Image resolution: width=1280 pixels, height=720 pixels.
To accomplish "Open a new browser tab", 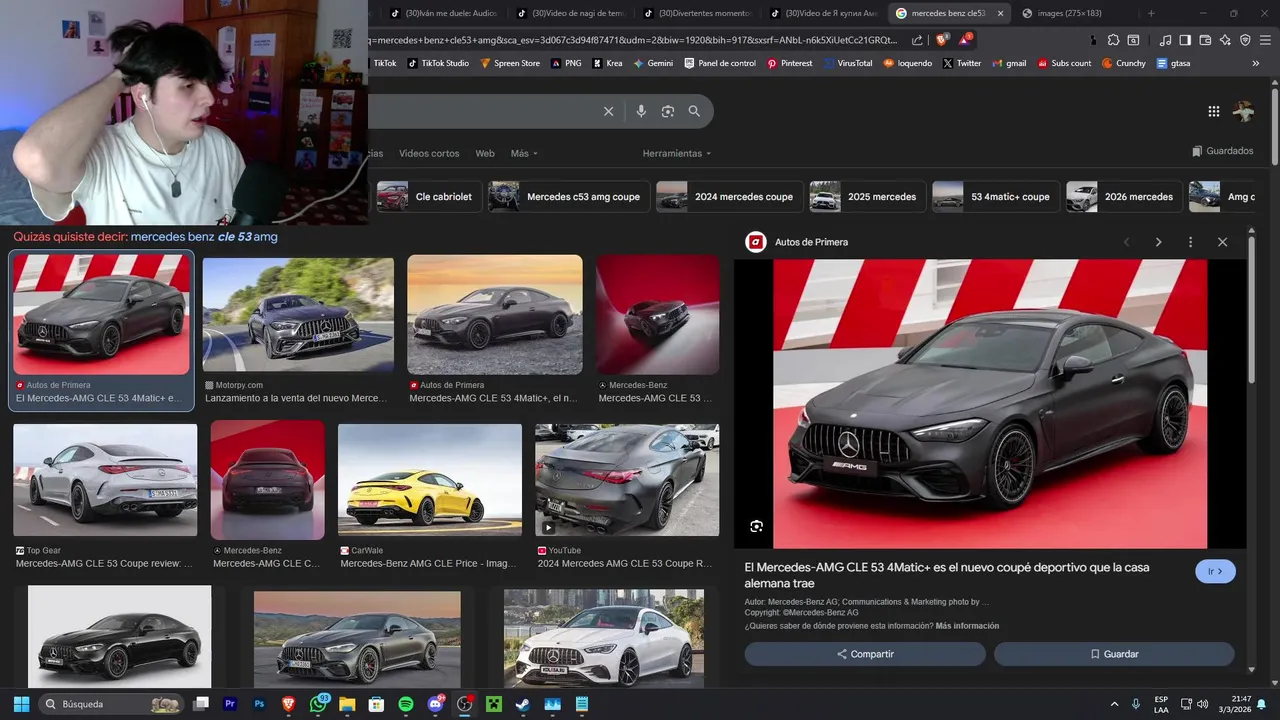I will [x=1151, y=13].
